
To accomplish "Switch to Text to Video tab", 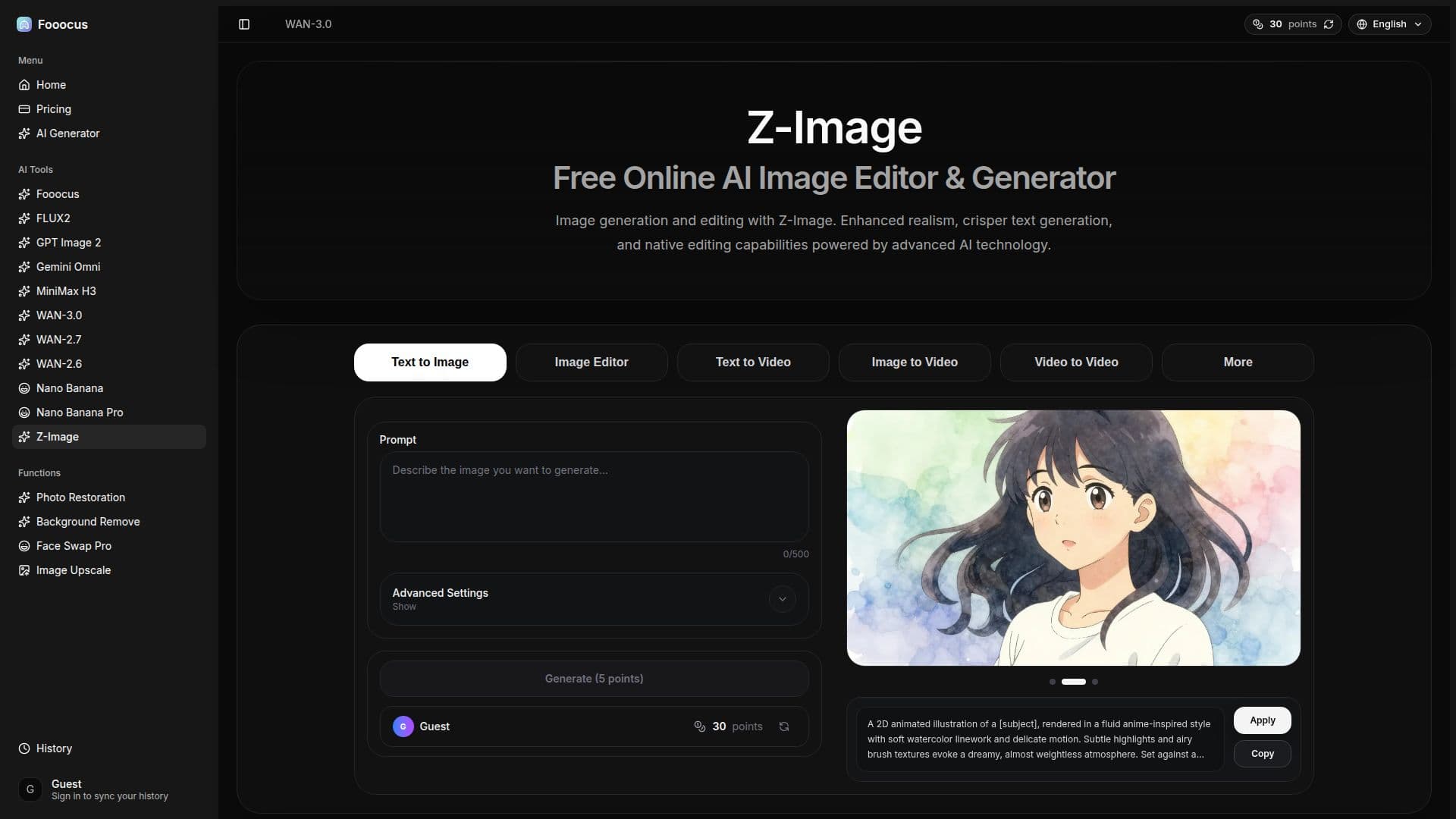I will click(753, 362).
